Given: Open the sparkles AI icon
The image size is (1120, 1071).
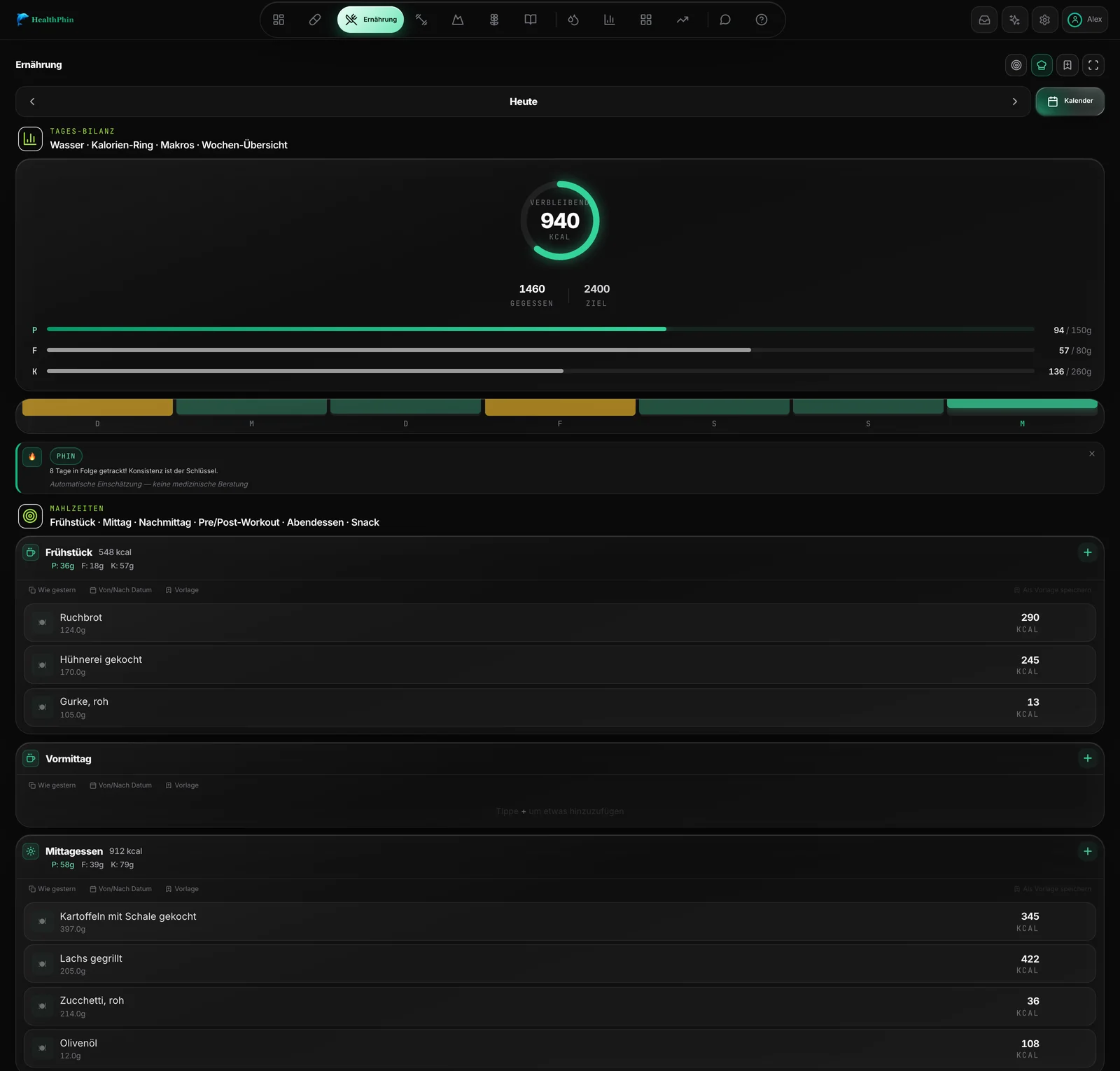Looking at the screenshot, I should 1014,20.
